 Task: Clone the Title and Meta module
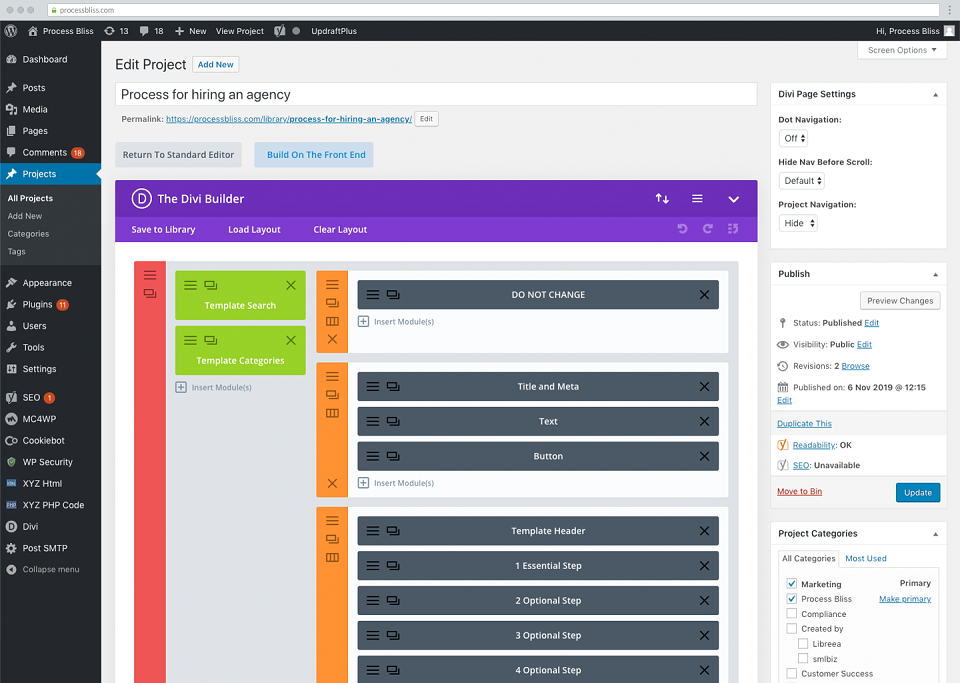click(393, 387)
